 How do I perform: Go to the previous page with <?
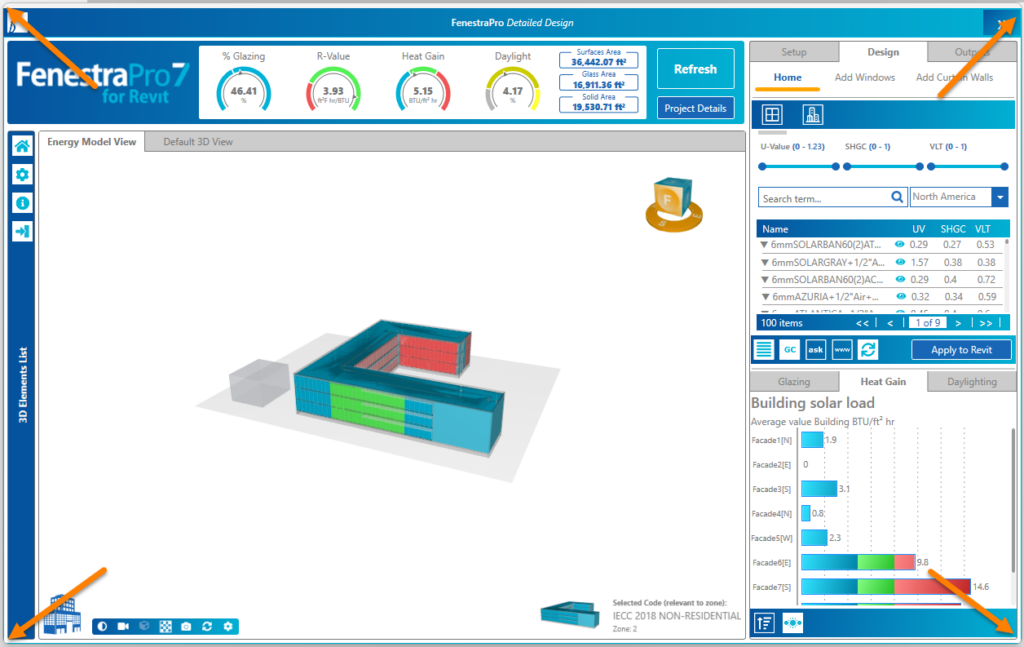click(890, 323)
